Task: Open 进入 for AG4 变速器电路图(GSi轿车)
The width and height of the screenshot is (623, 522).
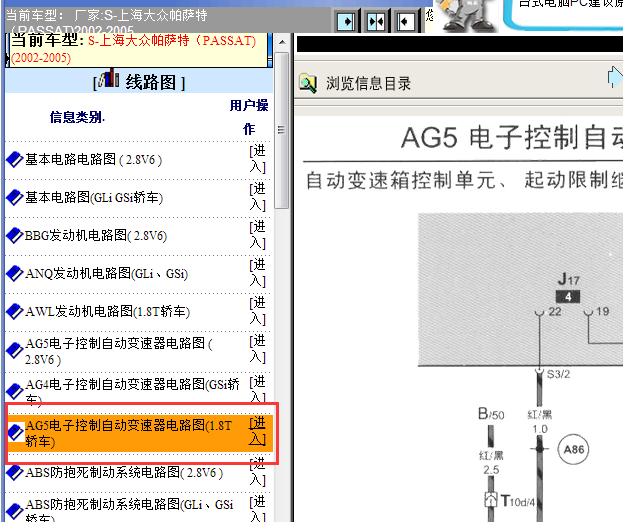Action: [257, 389]
